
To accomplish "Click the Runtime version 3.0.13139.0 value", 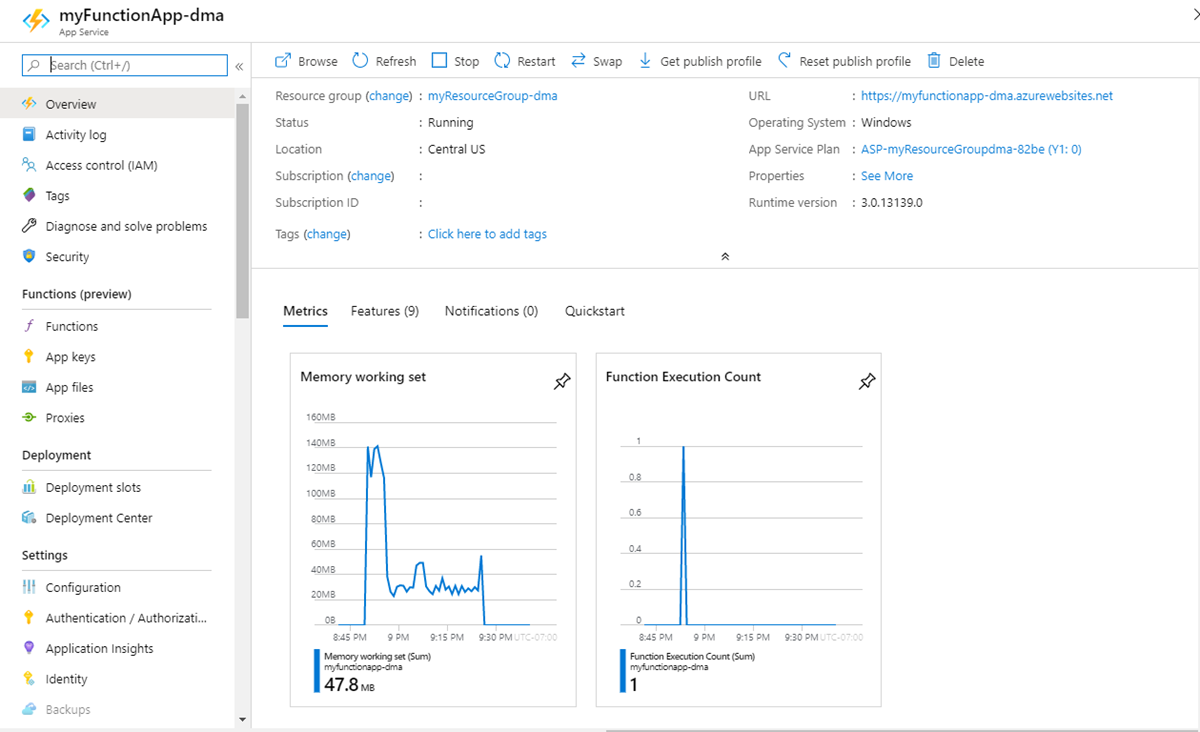I will coord(892,203).
